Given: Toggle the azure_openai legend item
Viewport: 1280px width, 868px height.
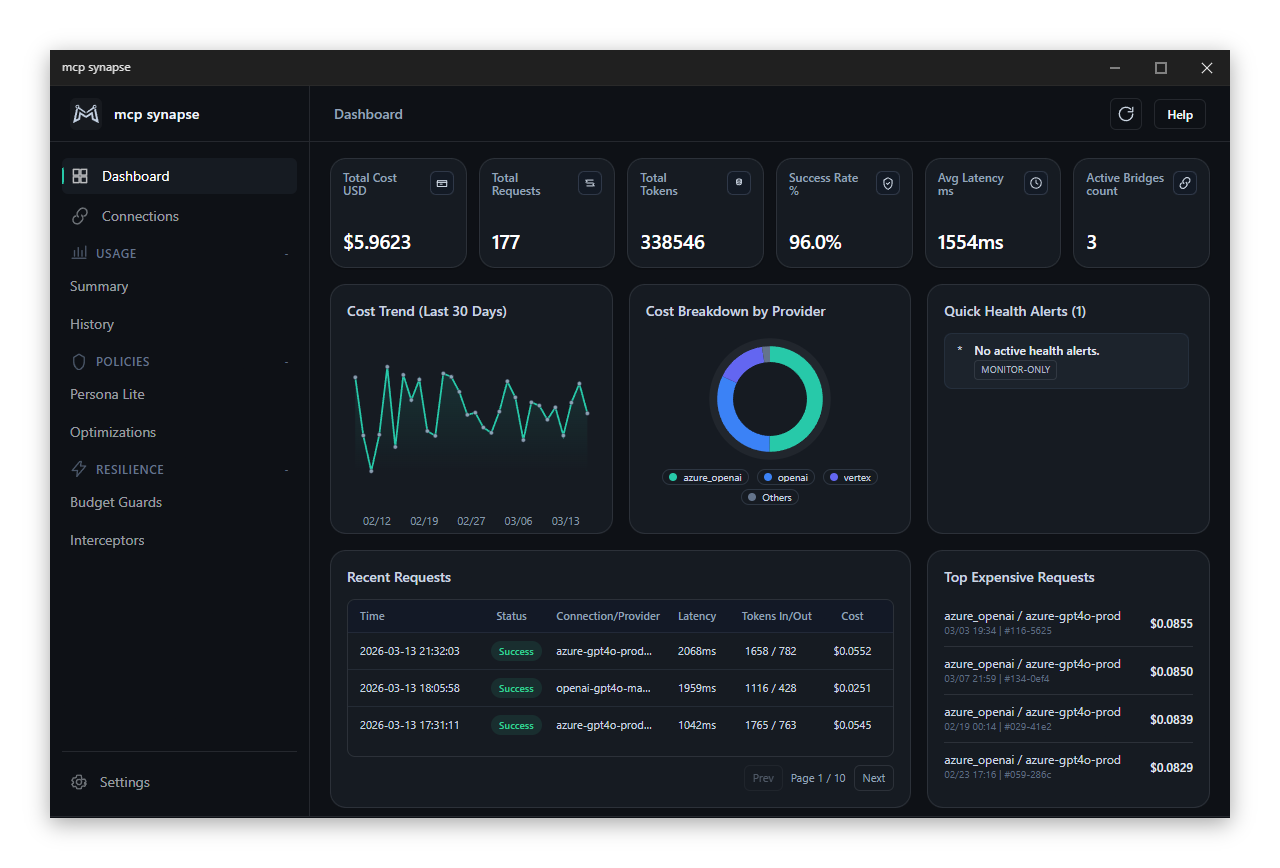Looking at the screenshot, I should click(x=704, y=477).
